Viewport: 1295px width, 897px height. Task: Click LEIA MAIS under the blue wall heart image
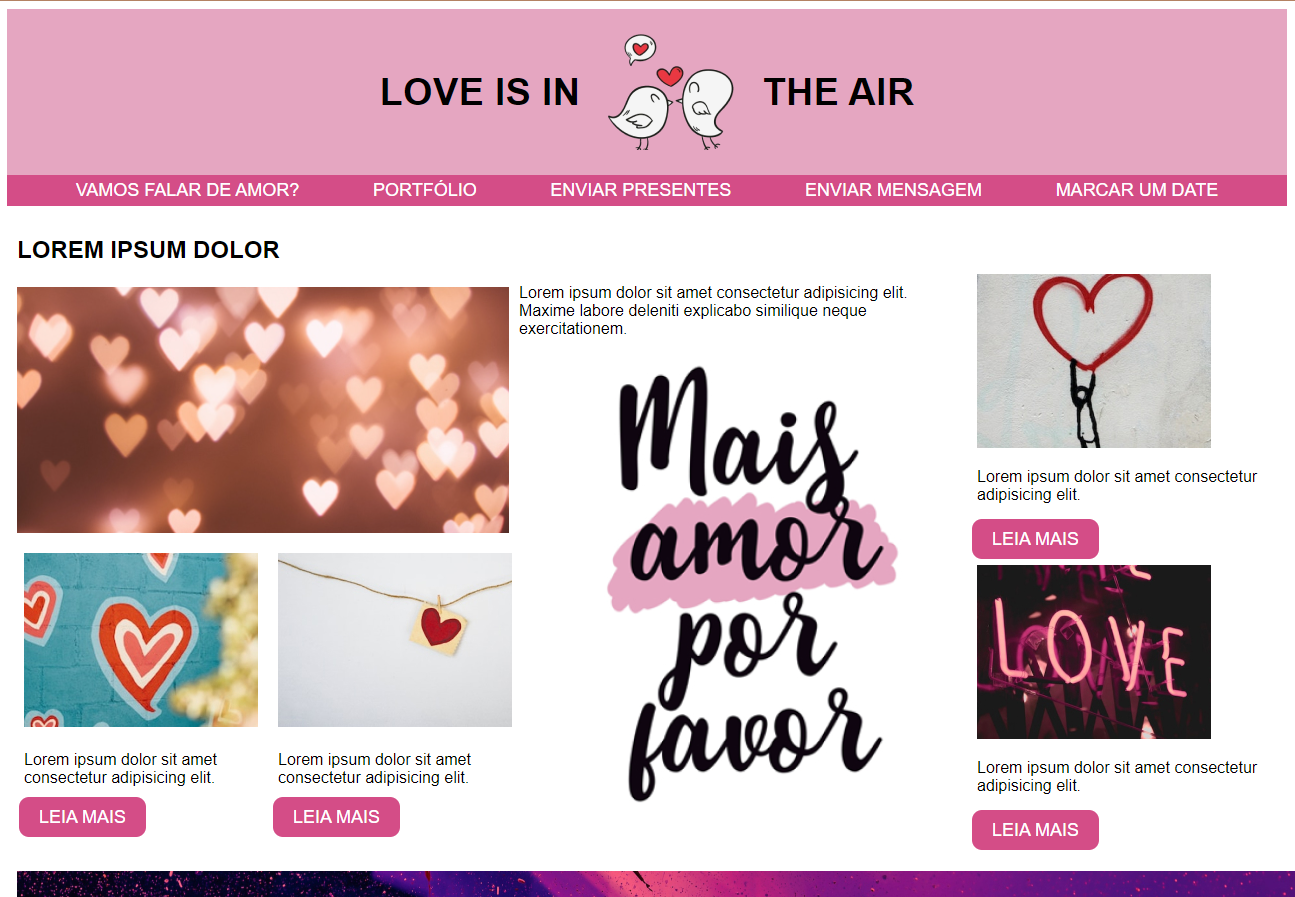82,817
